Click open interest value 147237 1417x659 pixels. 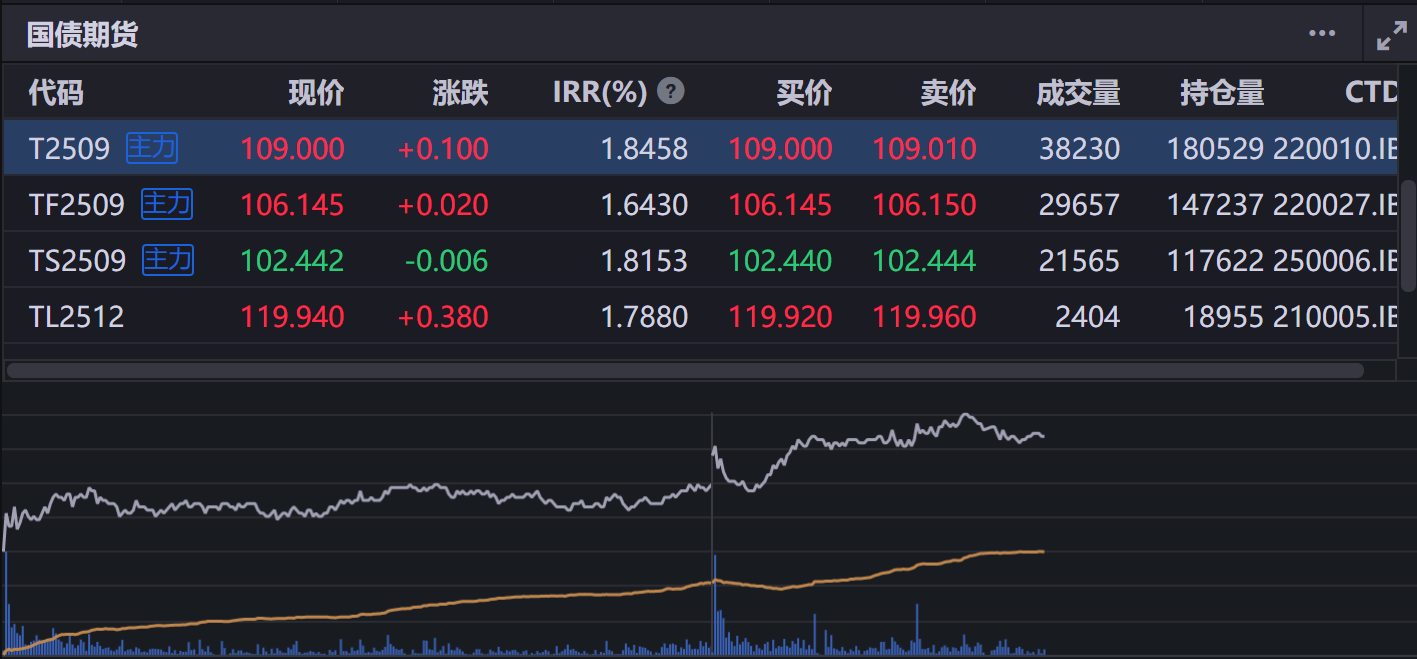(x=1216, y=206)
